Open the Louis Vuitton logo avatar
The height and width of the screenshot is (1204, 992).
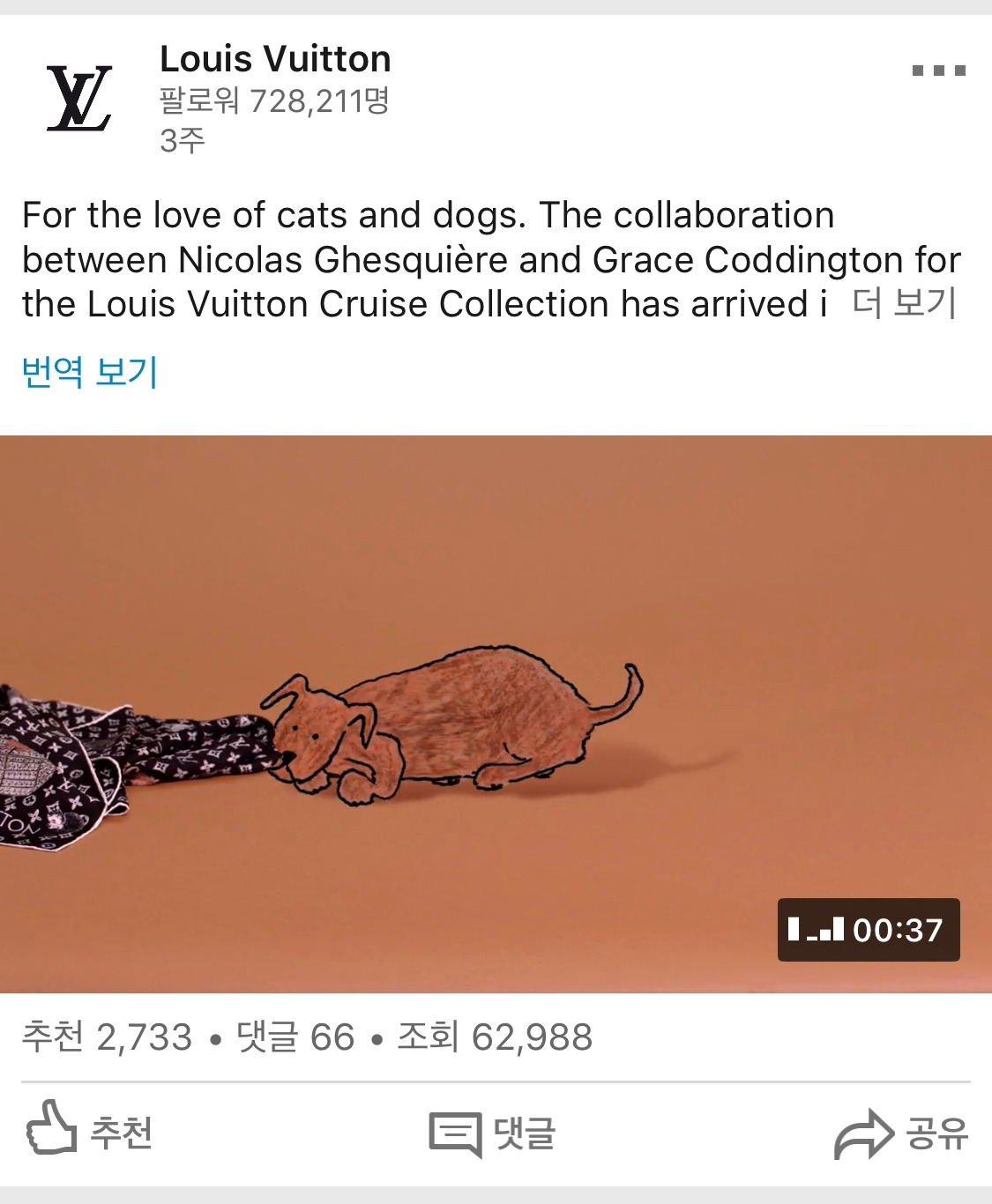click(x=79, y=98)
